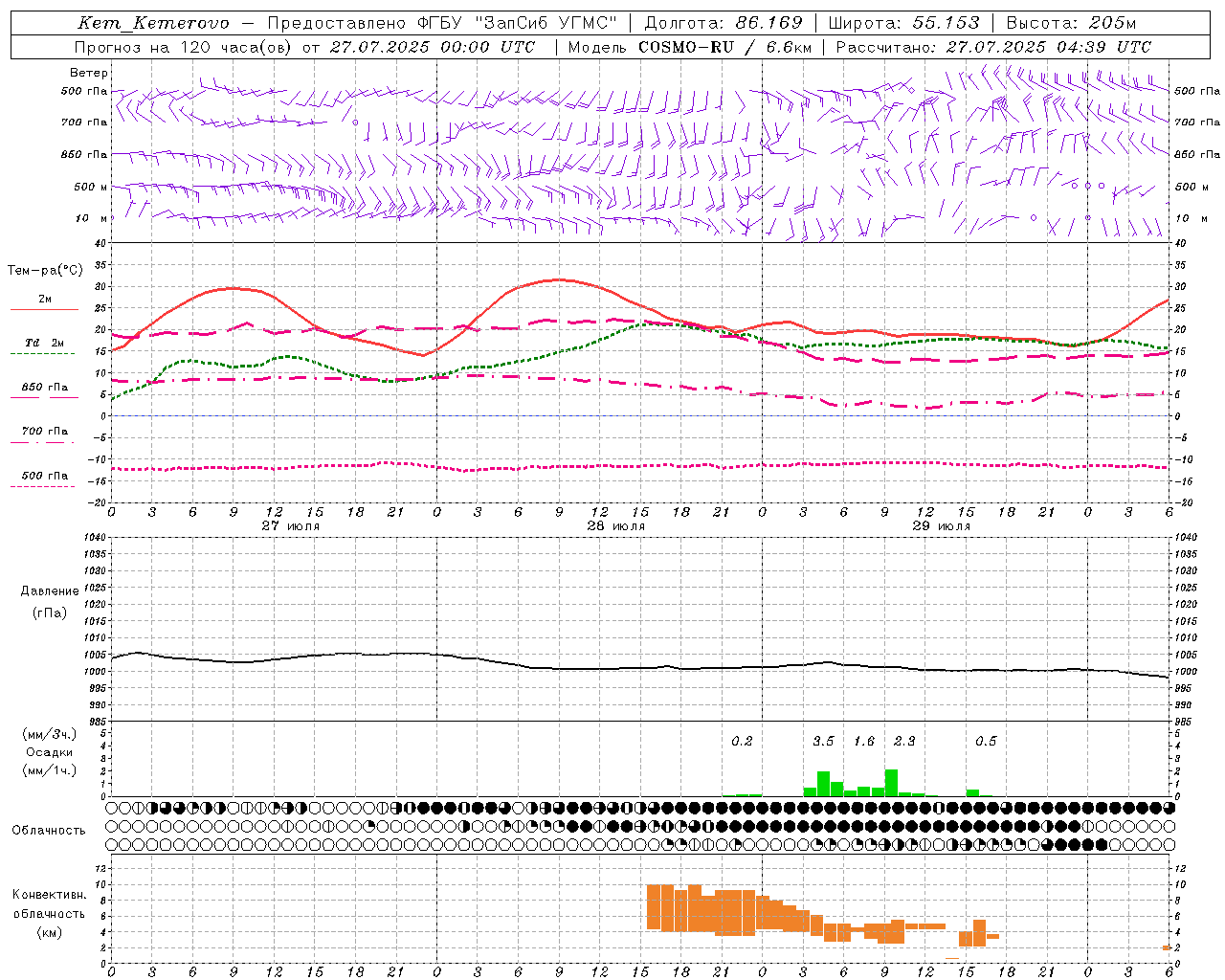Viewport: 1225px width, 980px height.
Task: Click the 'Долгота: 86.169' value
Action: [x=724, y=23]
